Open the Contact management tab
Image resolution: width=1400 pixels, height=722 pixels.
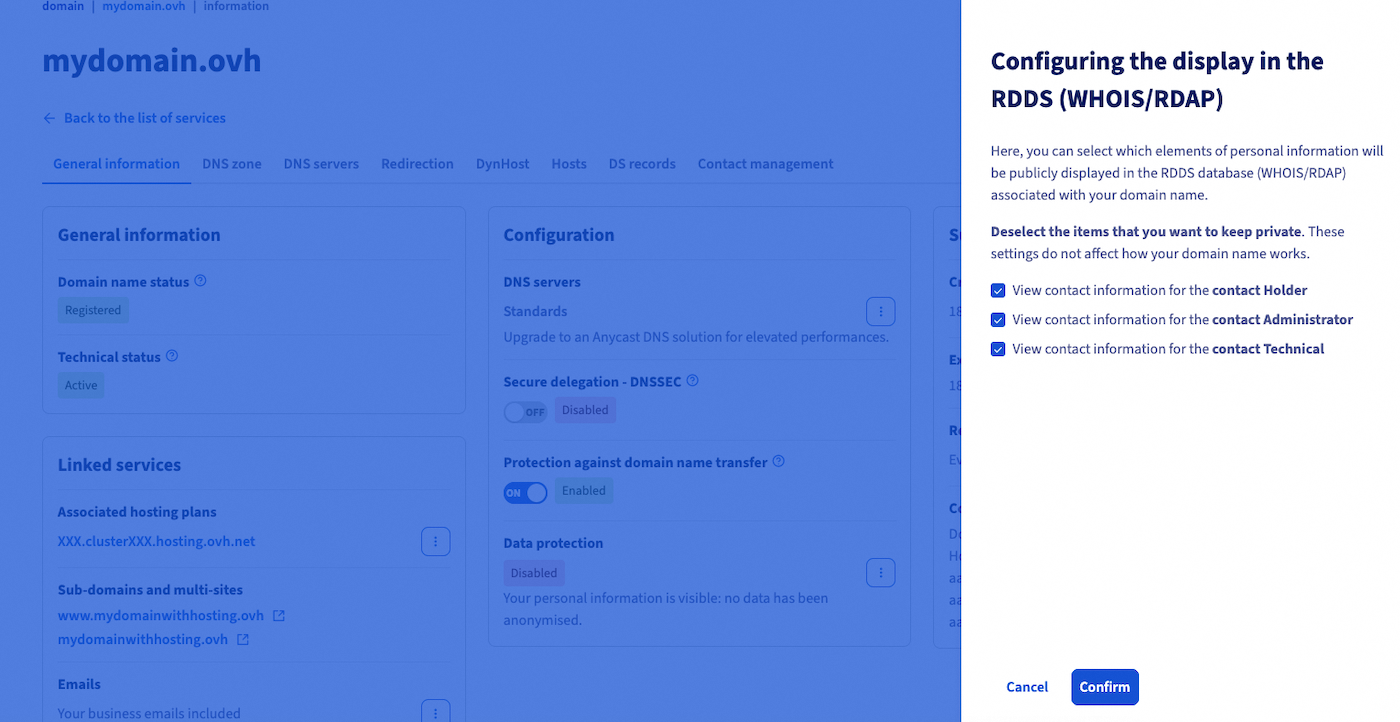[765, 163]
